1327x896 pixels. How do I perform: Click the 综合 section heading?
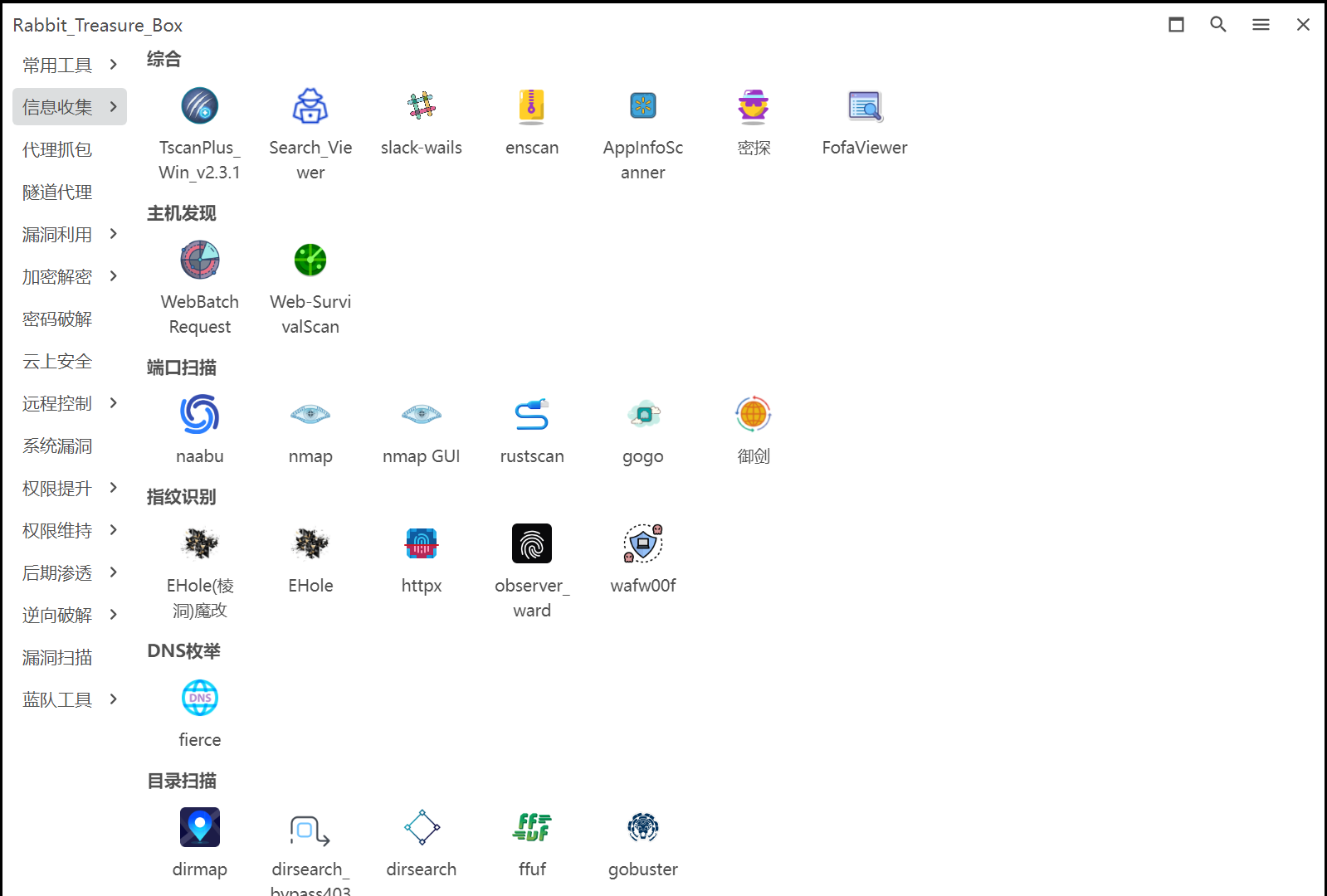click(x=163, y=59)
